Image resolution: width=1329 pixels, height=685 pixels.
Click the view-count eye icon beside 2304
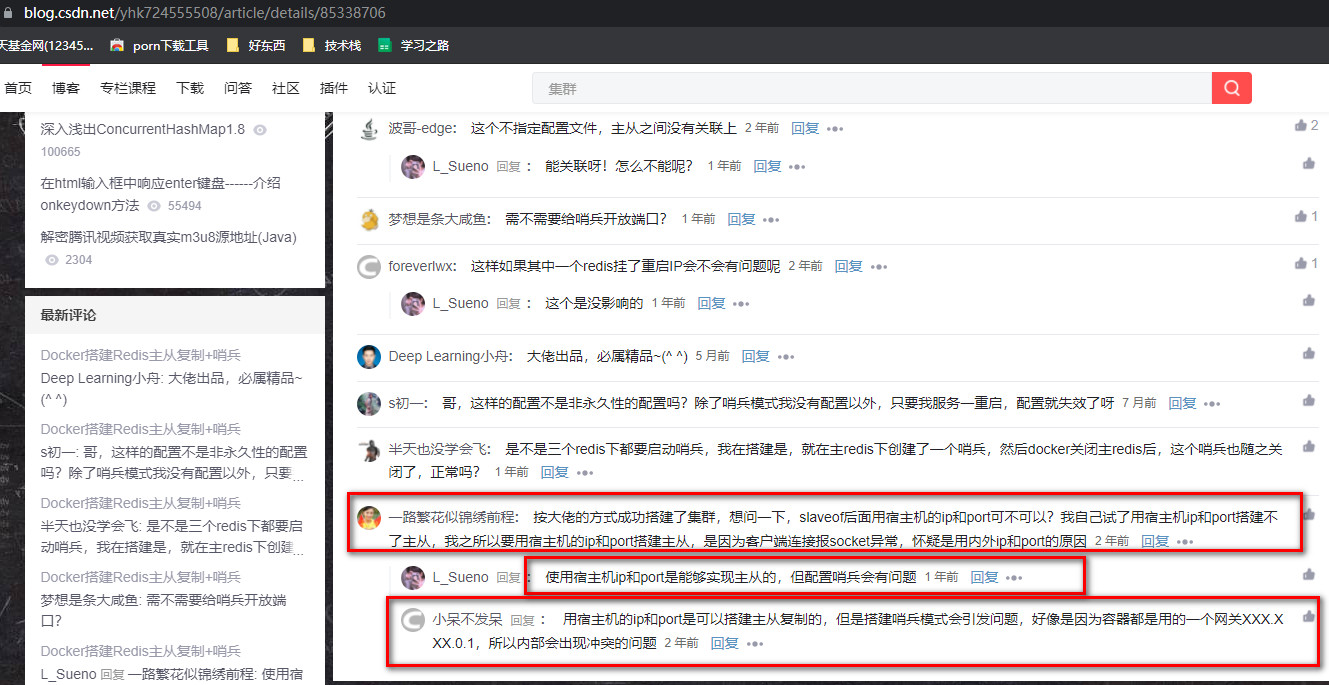[x=52, y=259]
